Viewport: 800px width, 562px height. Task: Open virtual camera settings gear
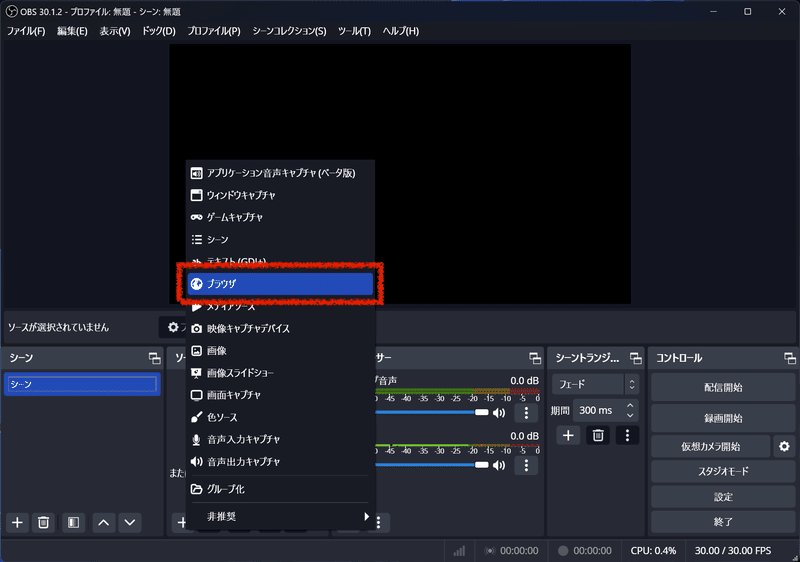pos(784,447)
